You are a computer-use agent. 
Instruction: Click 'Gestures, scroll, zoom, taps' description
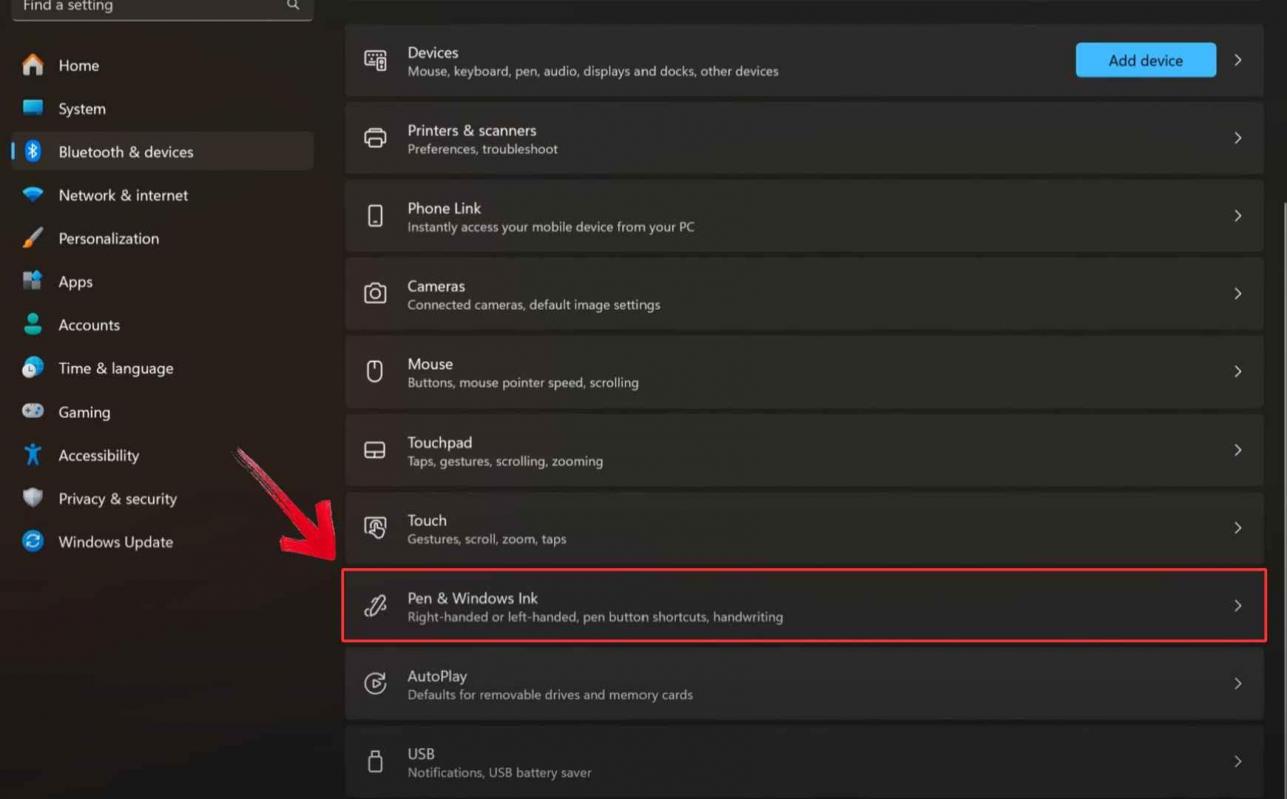click(487, 539)
